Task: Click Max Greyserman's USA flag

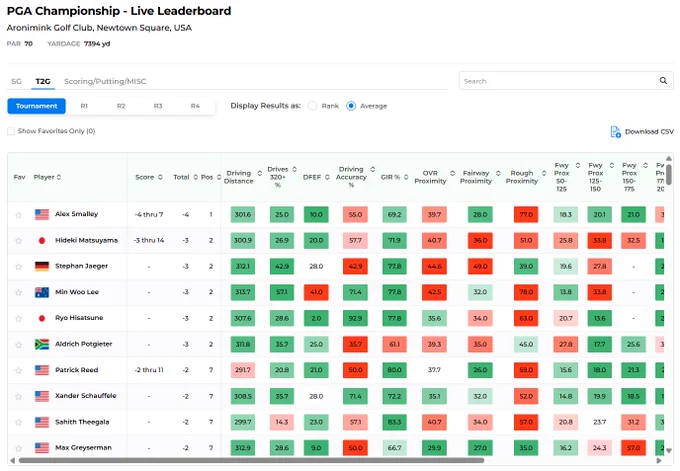Action: (42, 448)
